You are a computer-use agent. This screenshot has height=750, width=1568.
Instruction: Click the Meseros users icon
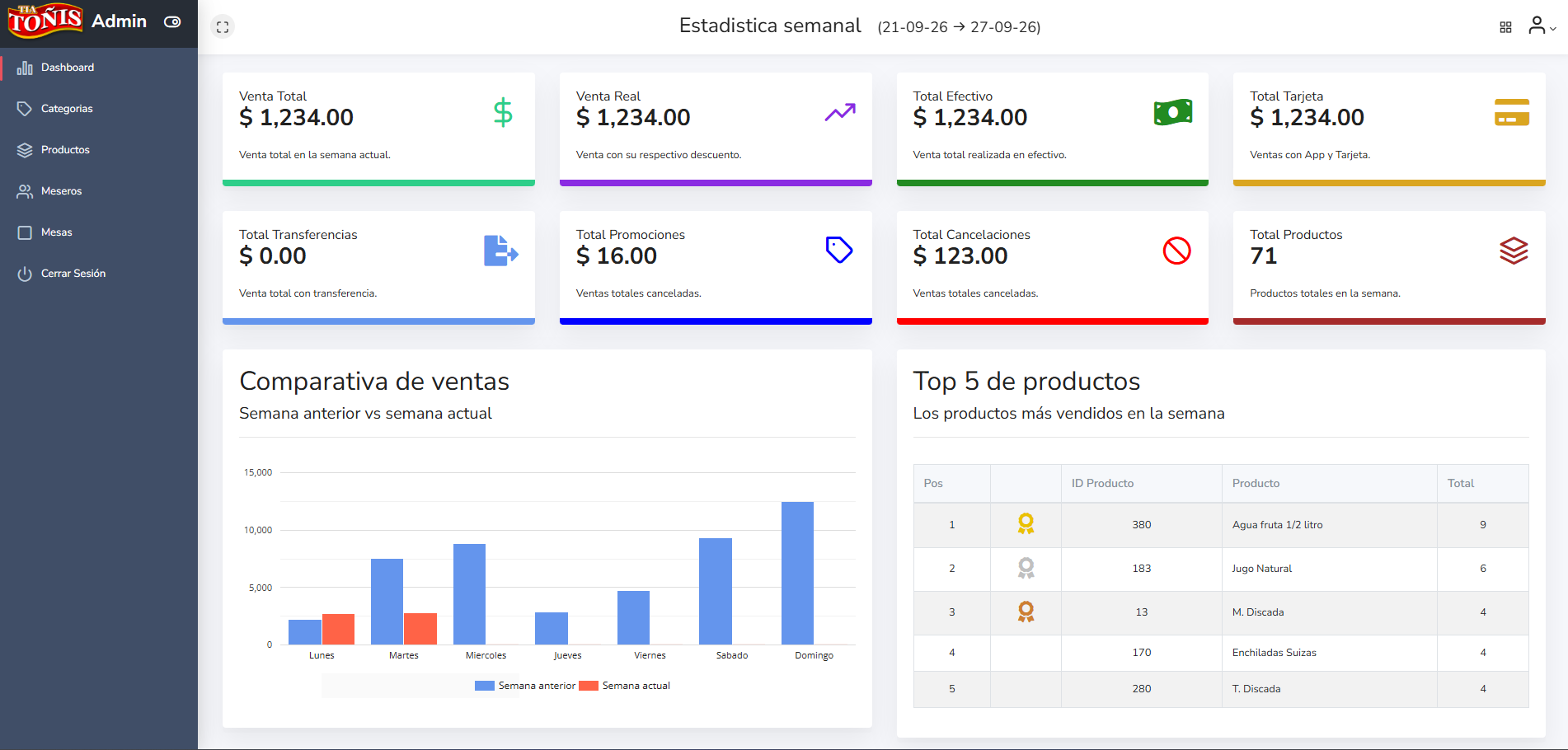point(25,191)
